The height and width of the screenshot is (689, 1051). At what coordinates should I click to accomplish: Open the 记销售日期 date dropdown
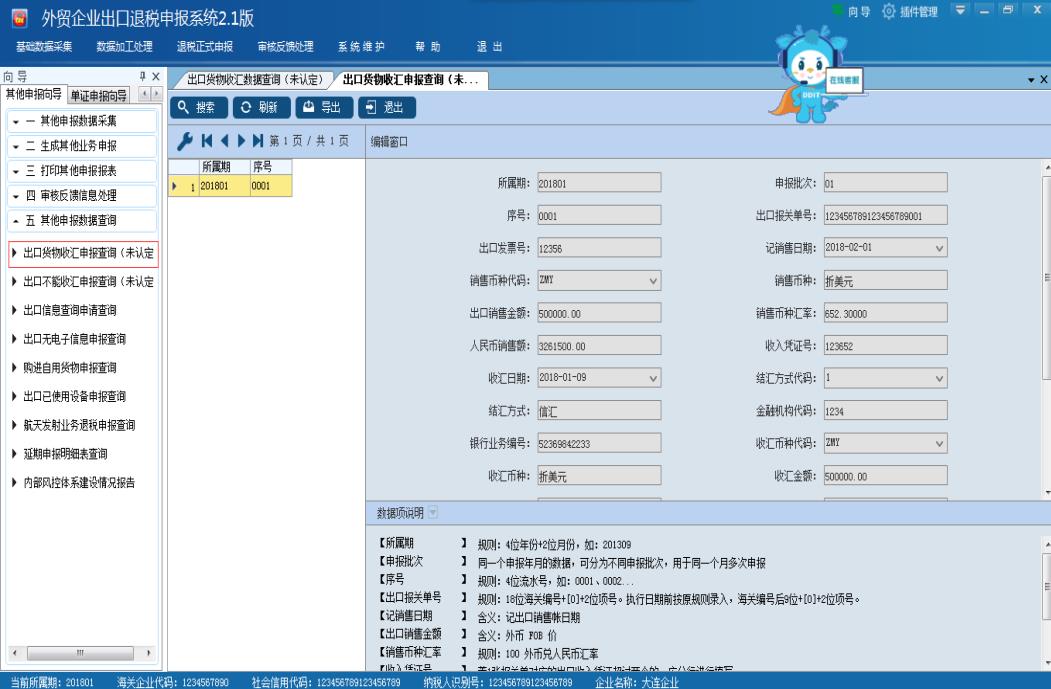(x=939, y=248)
